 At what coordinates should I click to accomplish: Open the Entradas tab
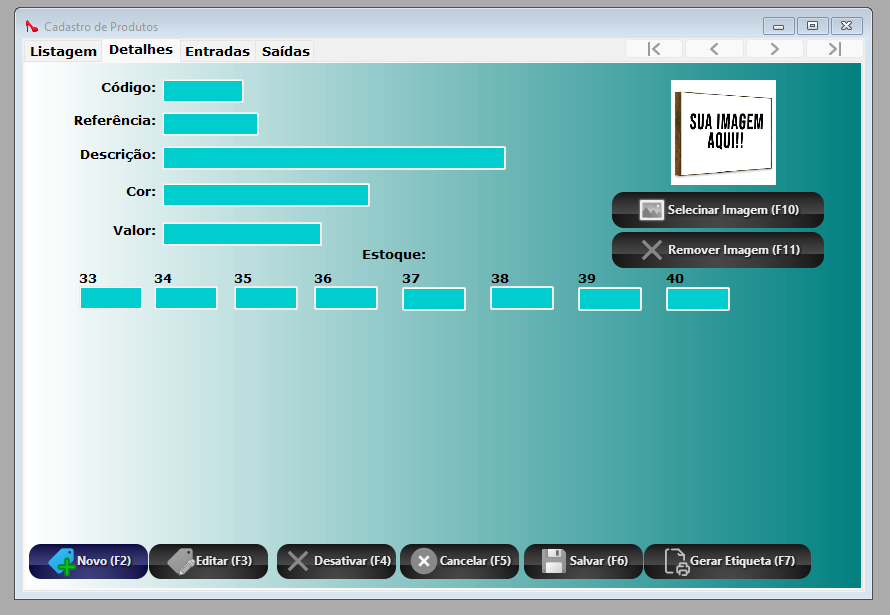217,51
